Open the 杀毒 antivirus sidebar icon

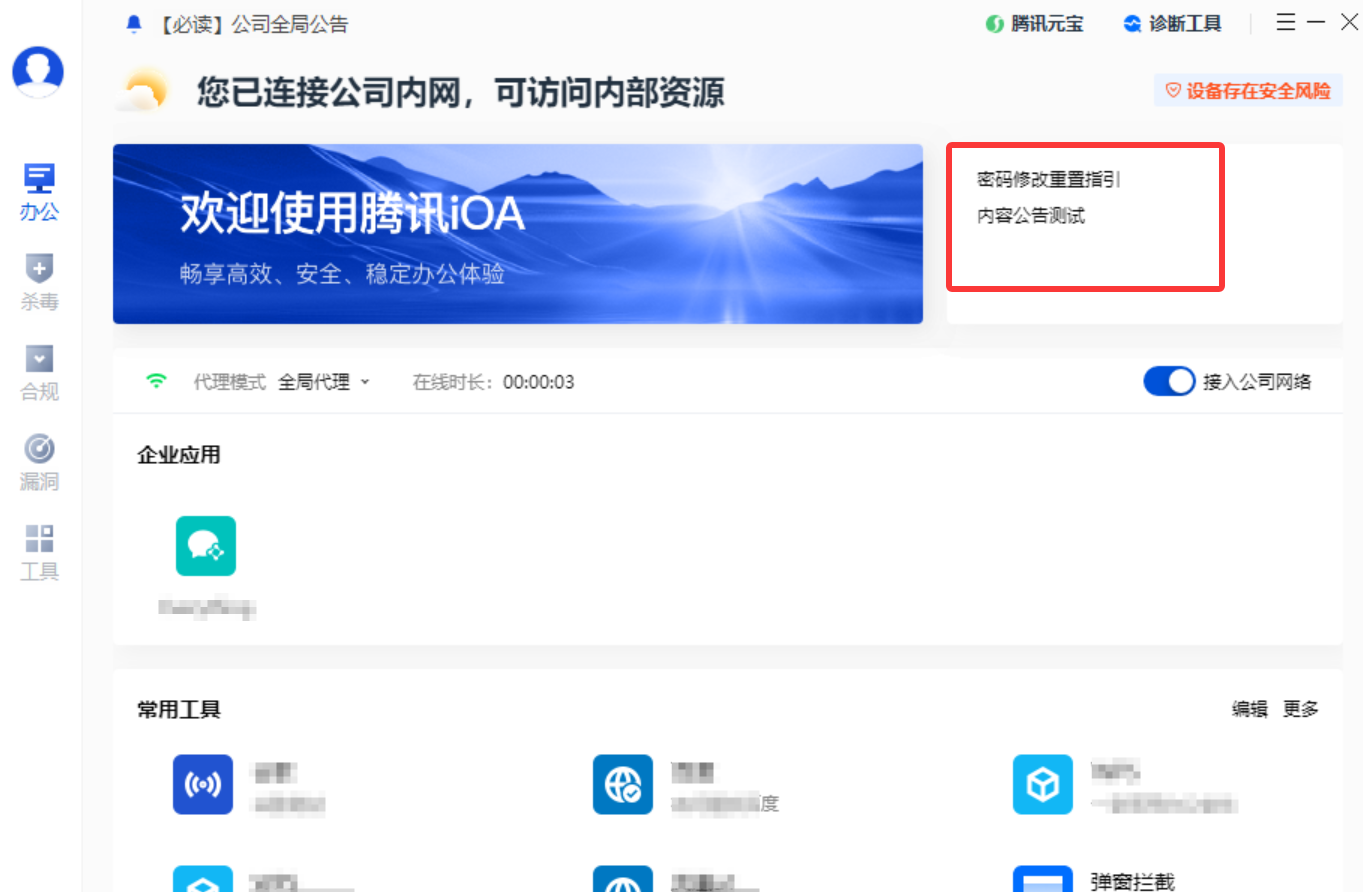click(39, 268)
